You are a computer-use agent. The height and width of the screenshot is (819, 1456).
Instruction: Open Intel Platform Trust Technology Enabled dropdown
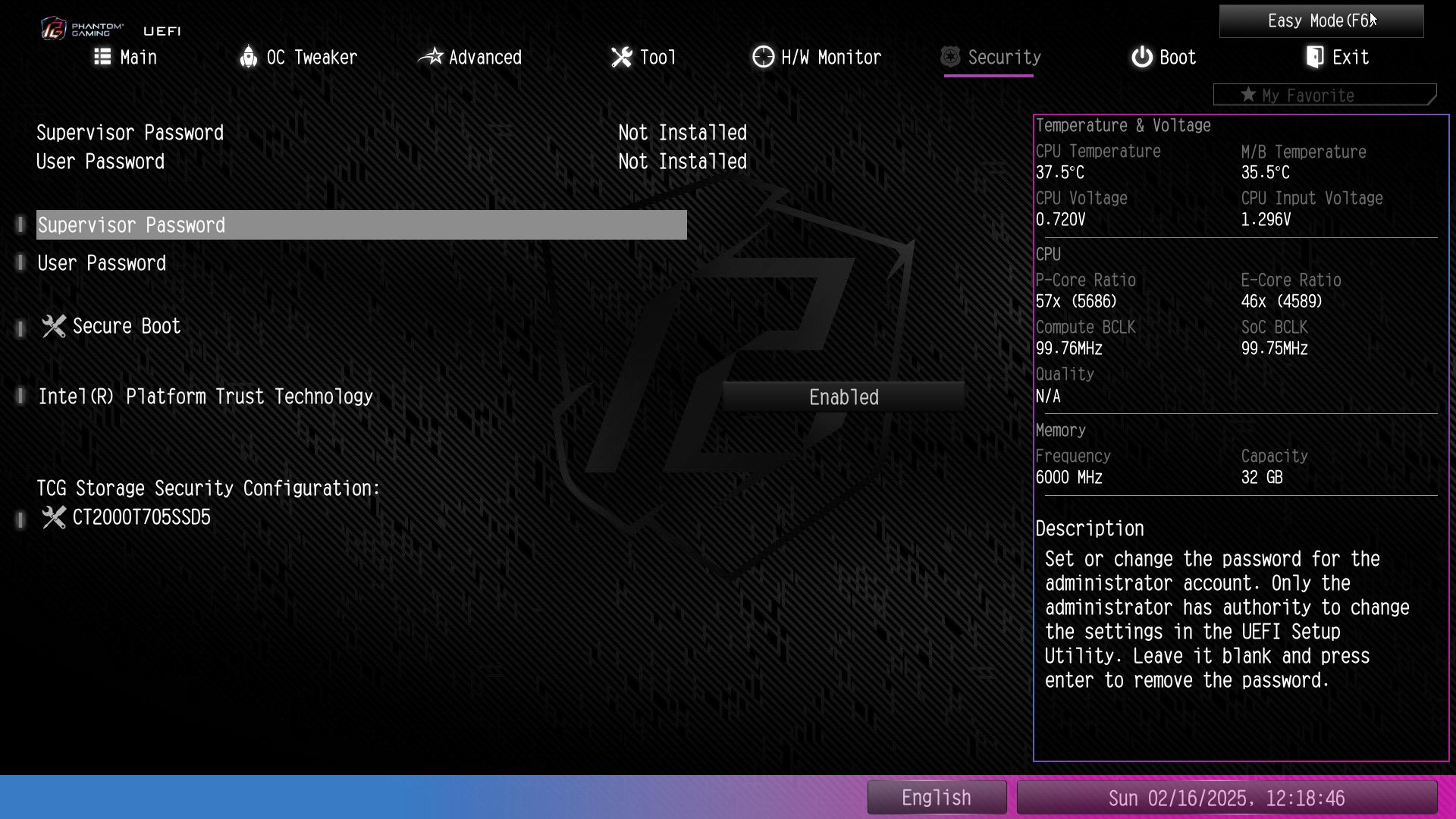843,397
